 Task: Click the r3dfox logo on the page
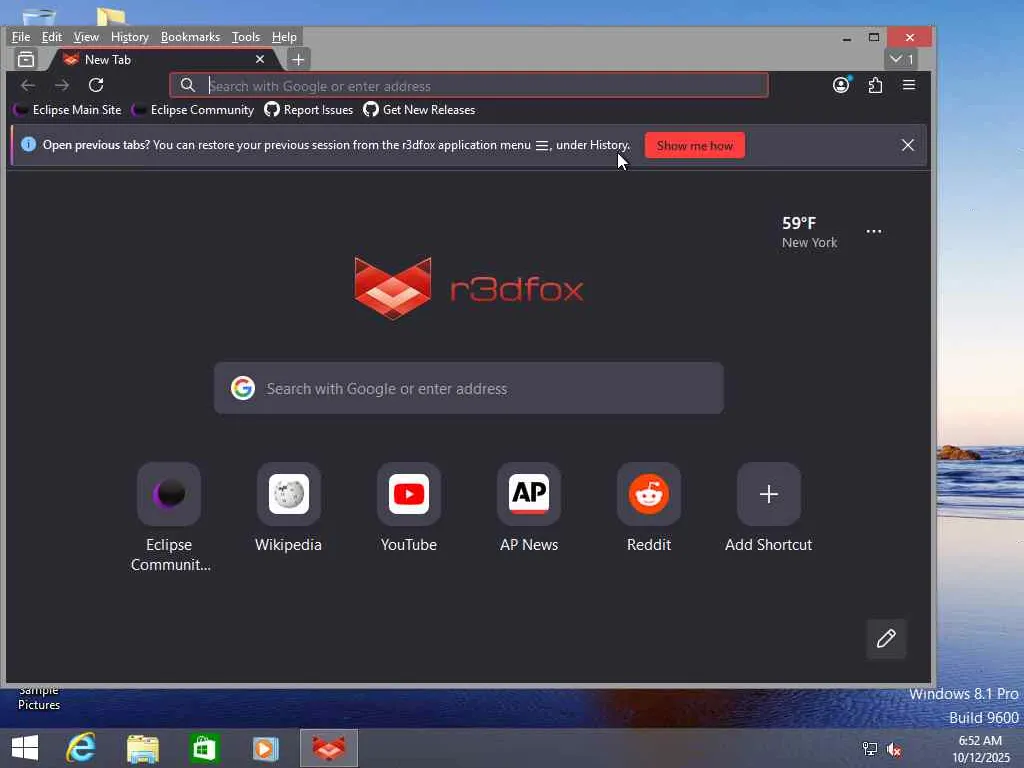pyautogui.click(x=469, y=289)
